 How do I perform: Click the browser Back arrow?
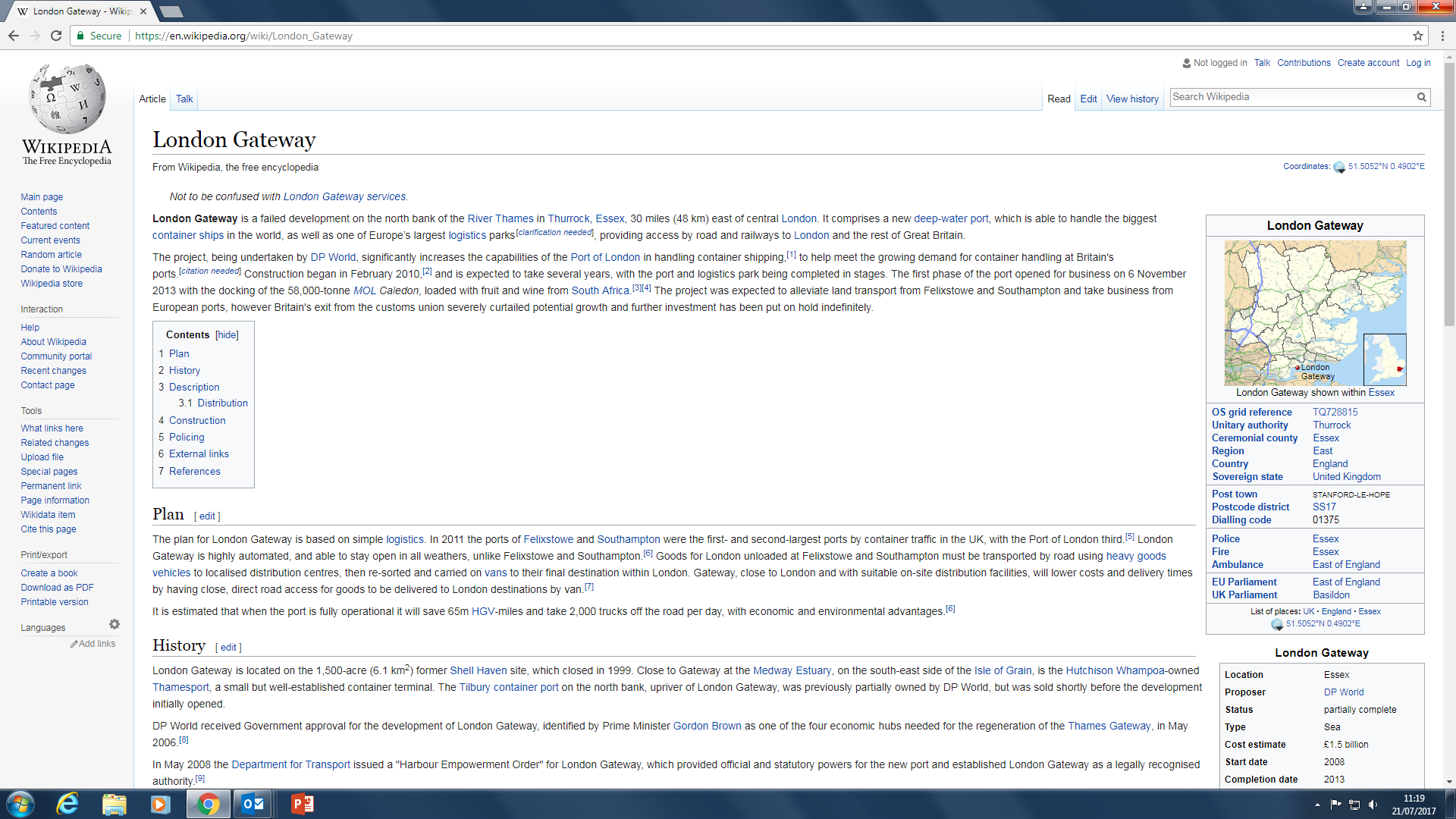pos(14,36)
